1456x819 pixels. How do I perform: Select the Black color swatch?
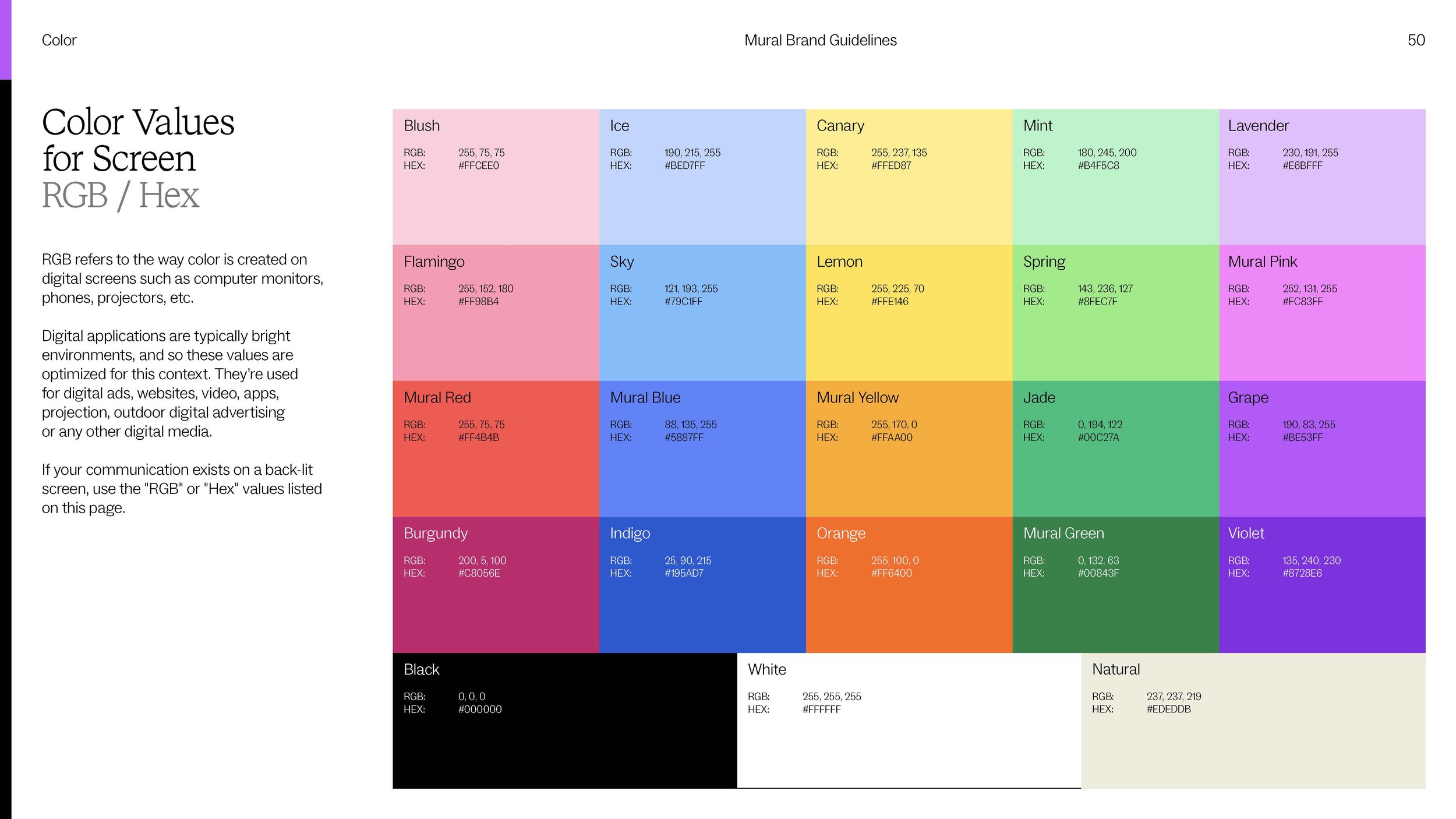coord(565,721)
